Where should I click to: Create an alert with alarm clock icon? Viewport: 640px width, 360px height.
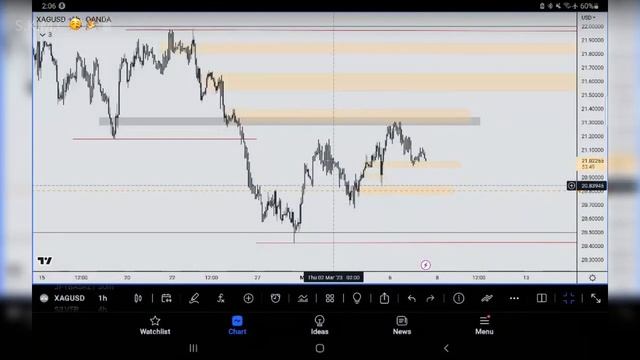point(276,298)
